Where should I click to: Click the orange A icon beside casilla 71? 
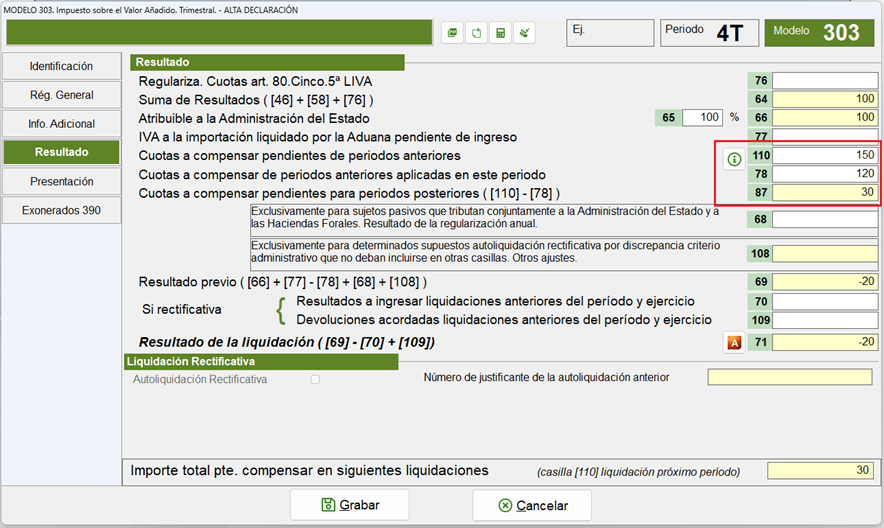734,343
